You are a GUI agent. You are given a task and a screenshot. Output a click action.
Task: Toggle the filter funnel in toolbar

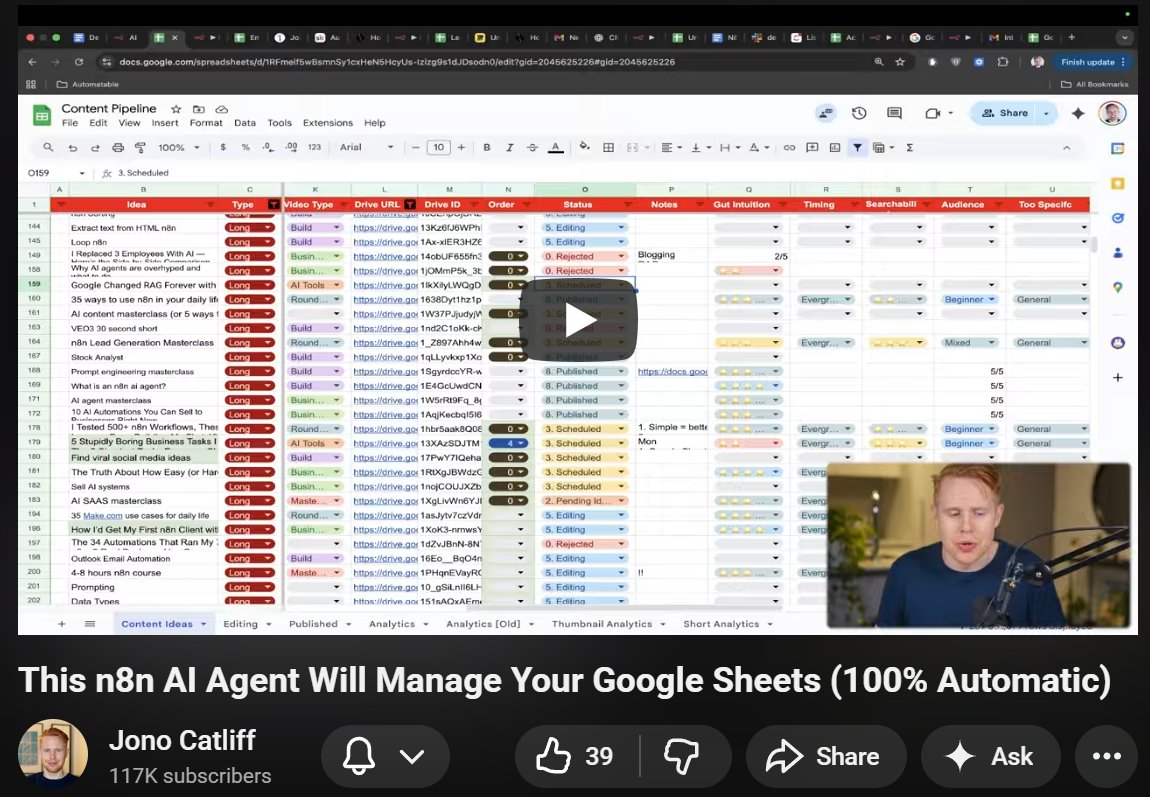(857, 147)
